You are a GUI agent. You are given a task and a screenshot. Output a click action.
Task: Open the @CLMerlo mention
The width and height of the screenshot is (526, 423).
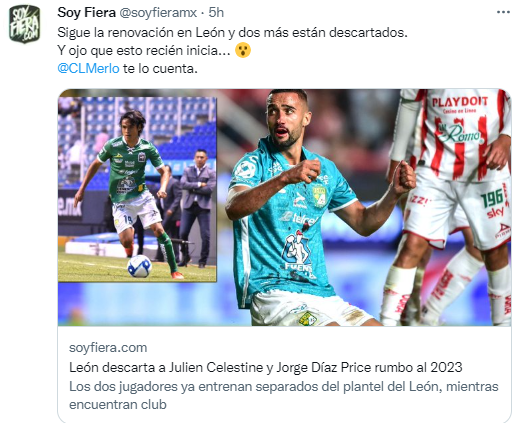(x=88, y=68)
